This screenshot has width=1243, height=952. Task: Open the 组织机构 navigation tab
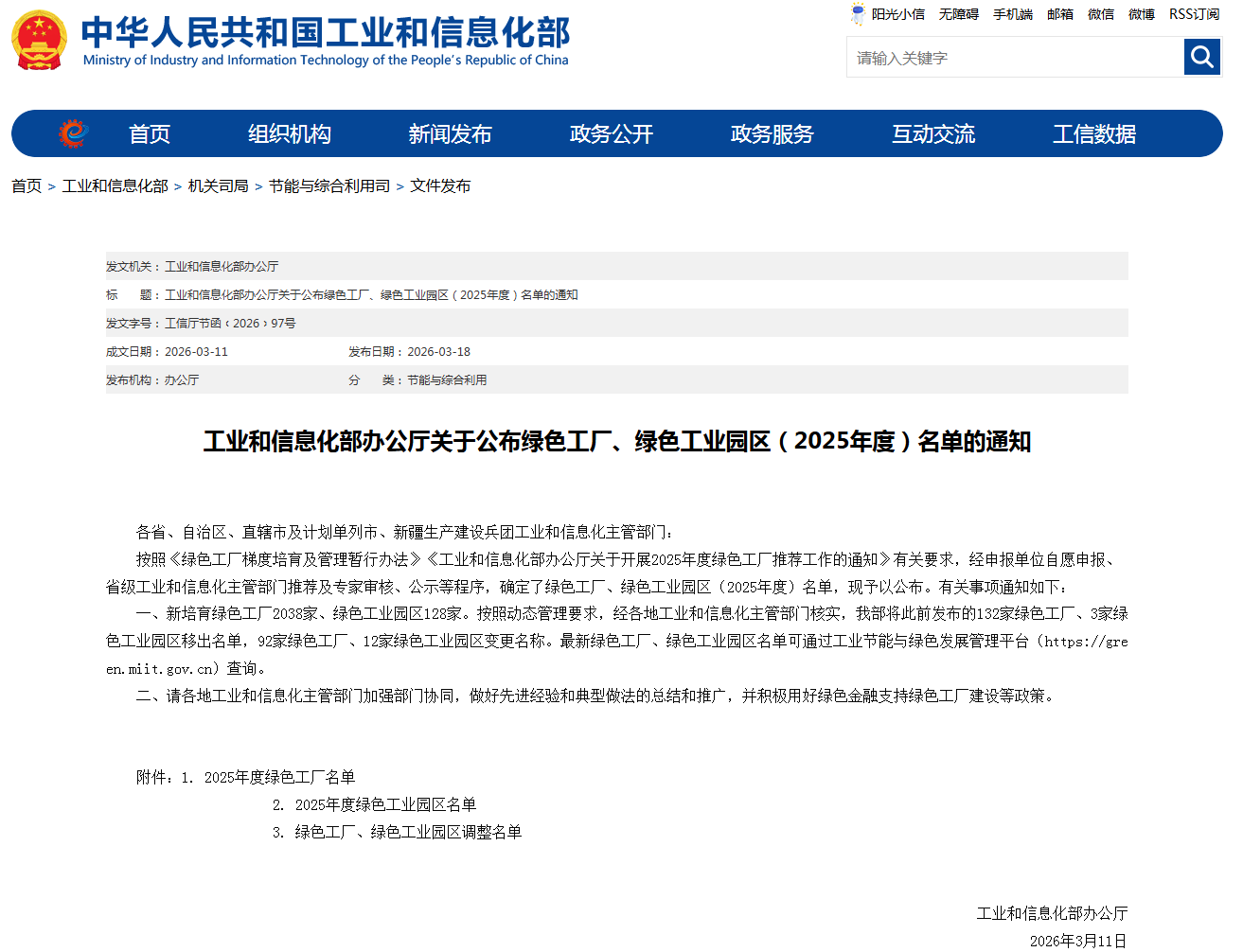click(290, 134)
